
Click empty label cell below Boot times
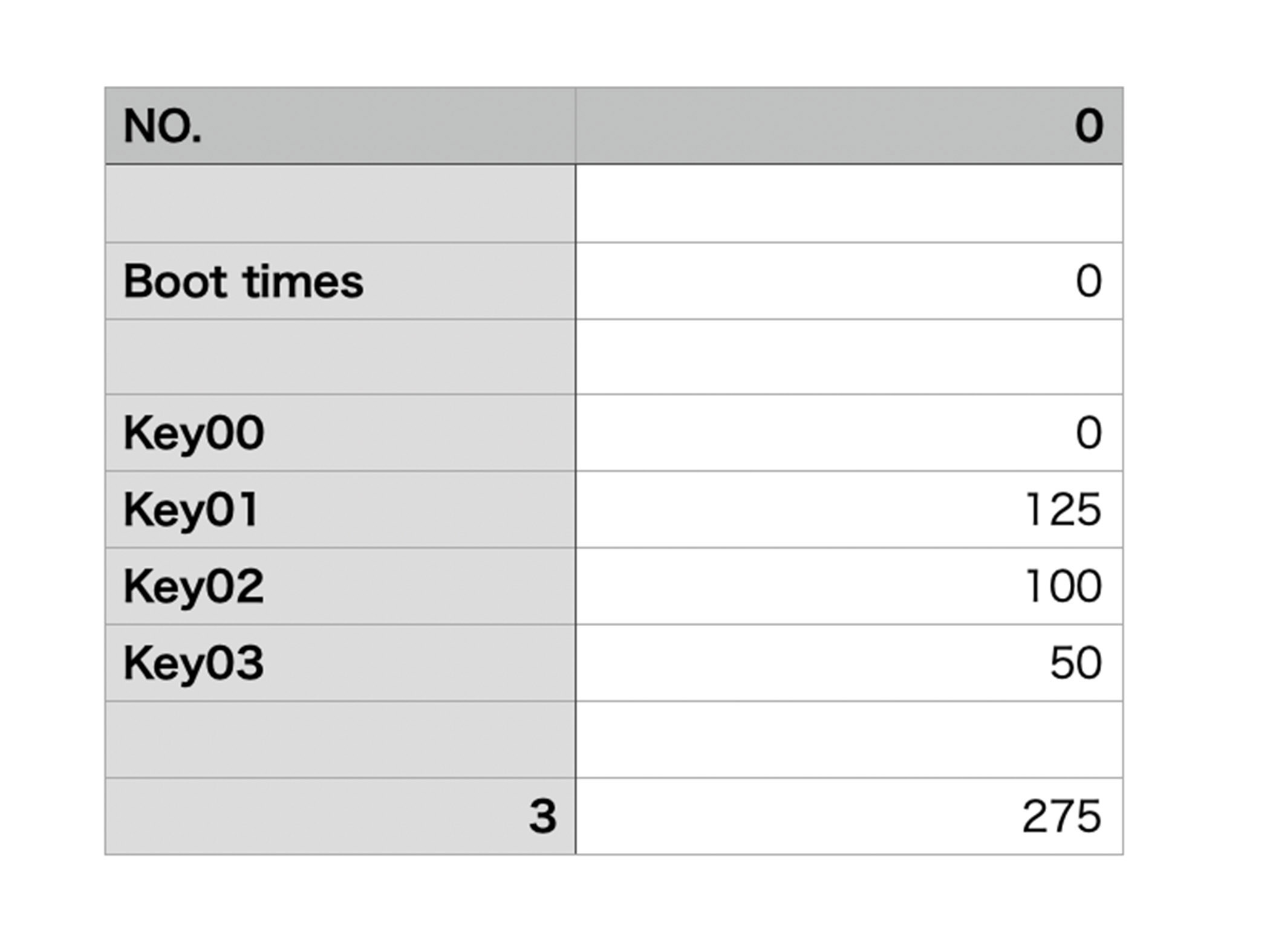[340, 357]
